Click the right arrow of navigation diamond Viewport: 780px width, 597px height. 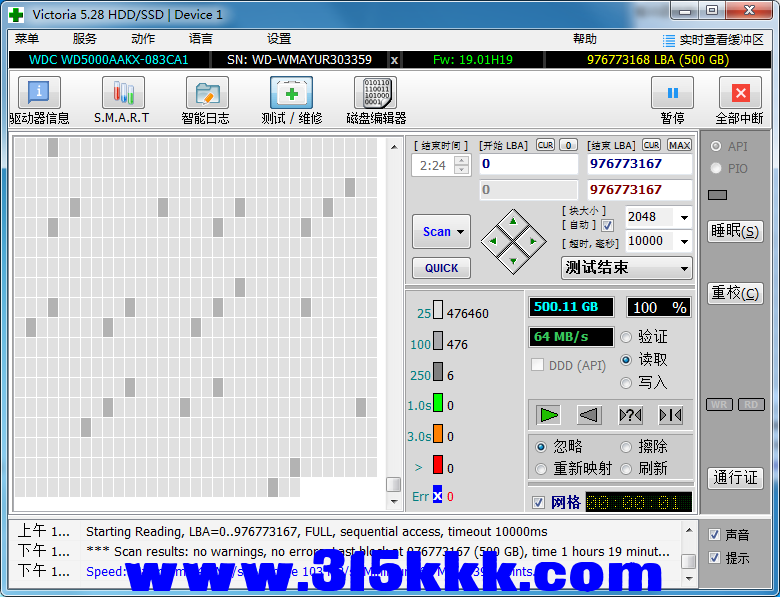533,241
